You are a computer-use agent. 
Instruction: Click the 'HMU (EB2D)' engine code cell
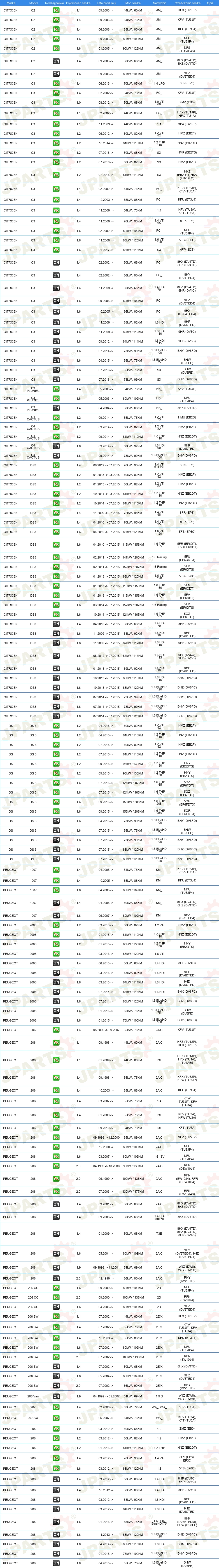[x=187, y=418]
